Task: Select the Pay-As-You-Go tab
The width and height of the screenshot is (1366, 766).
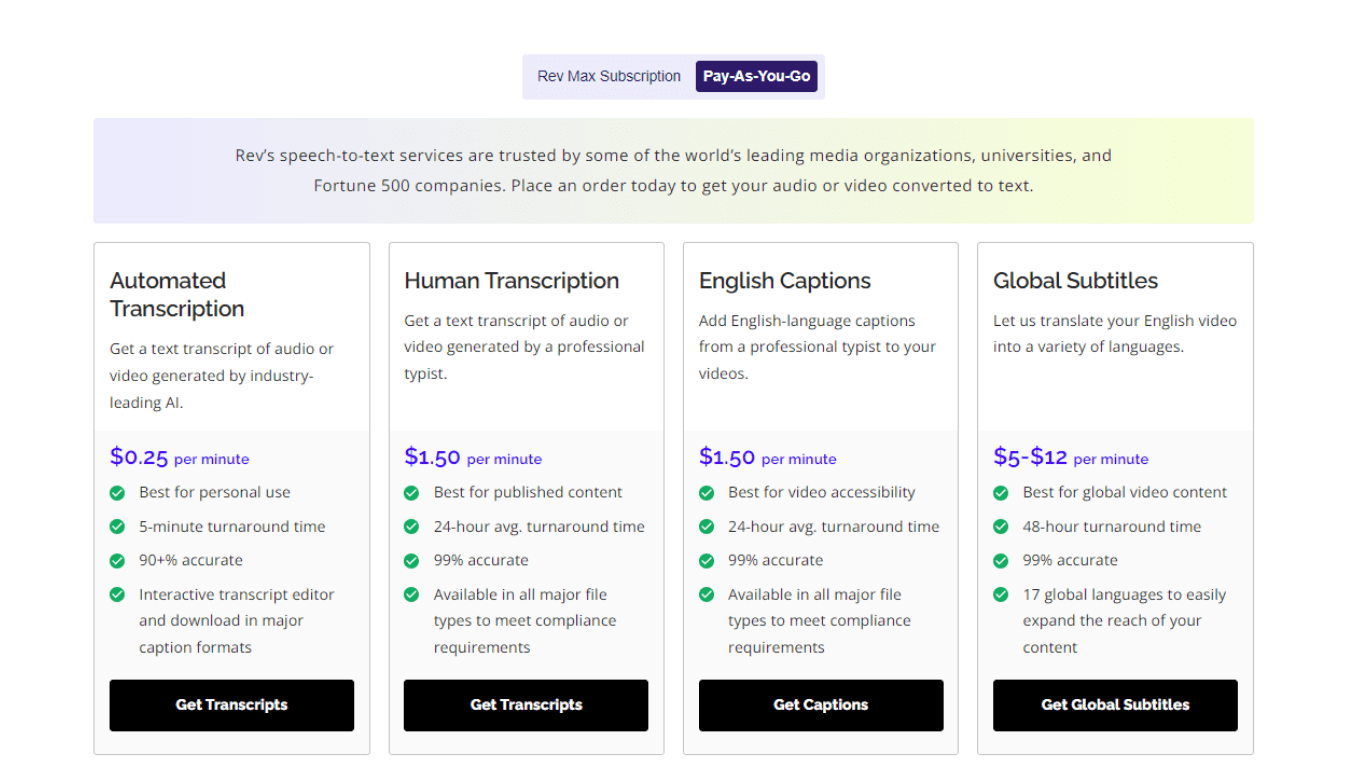Action: click(x=756, y=76)
